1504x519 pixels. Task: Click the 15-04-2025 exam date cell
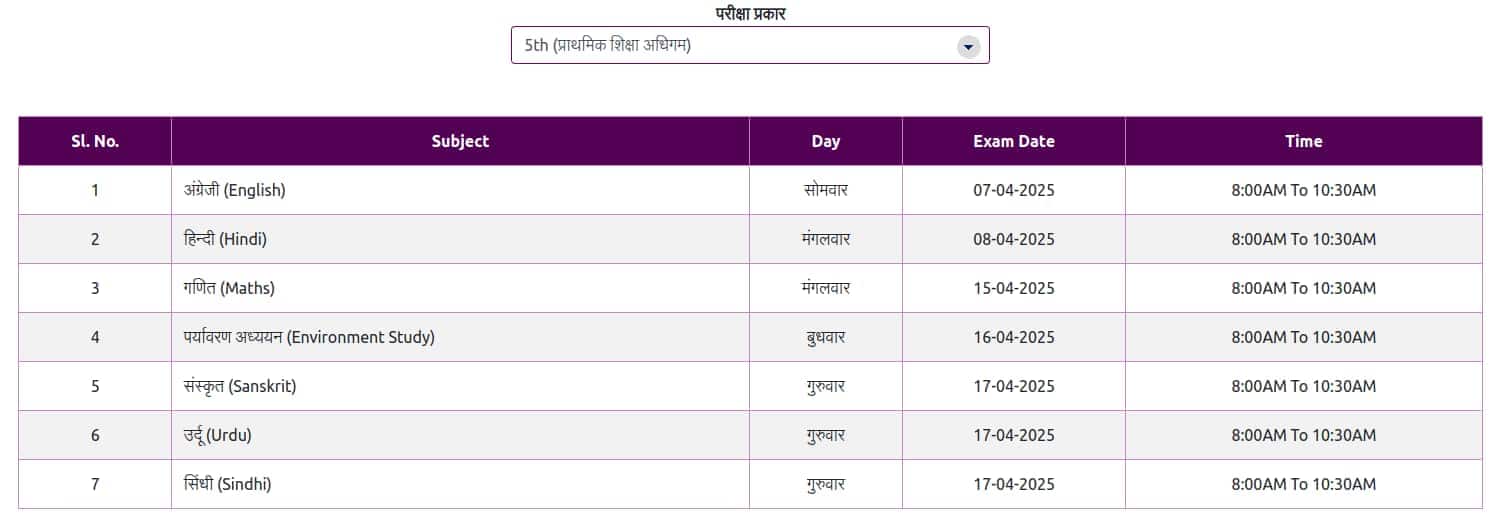coord(1014,288)
